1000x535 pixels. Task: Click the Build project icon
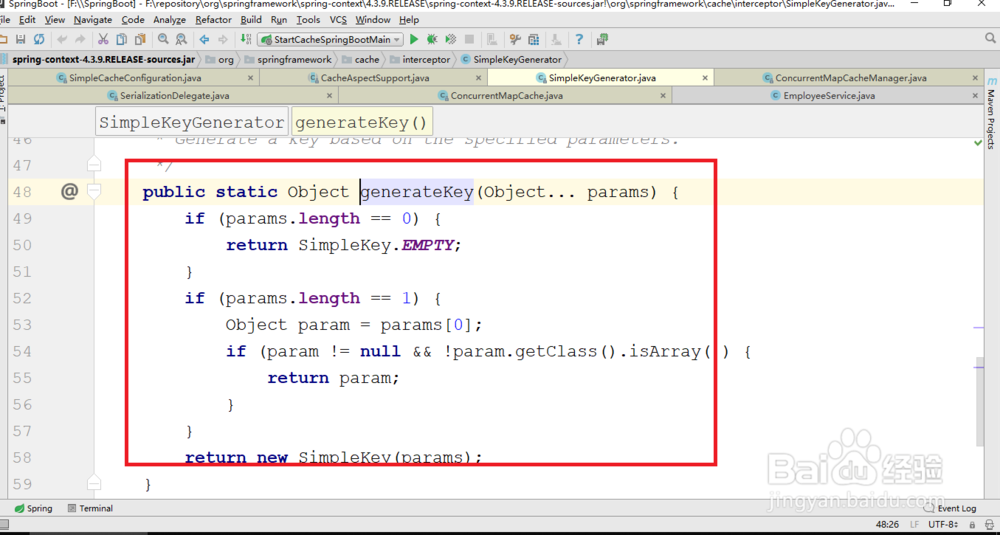coord(246,40)
